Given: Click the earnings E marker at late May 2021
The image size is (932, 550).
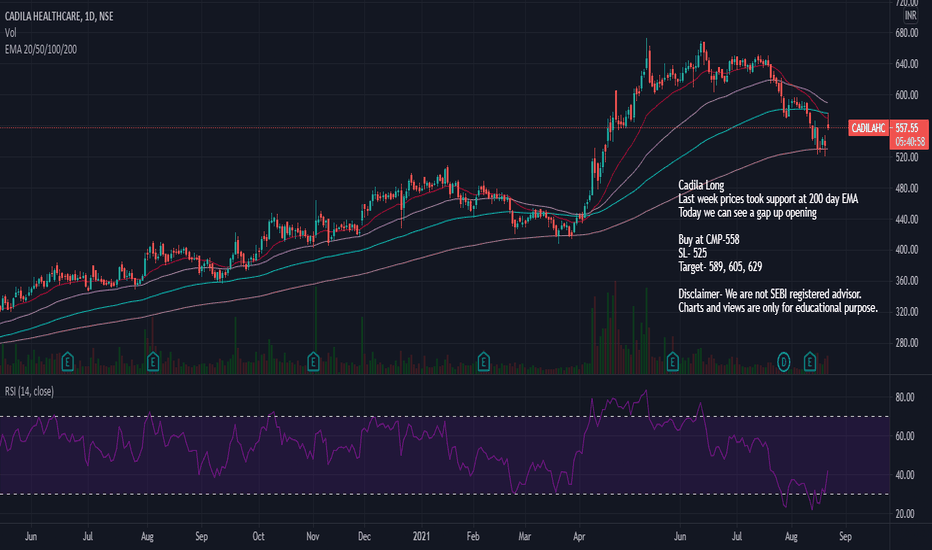Looking at the screenshot, I should [x=672, y=361].
